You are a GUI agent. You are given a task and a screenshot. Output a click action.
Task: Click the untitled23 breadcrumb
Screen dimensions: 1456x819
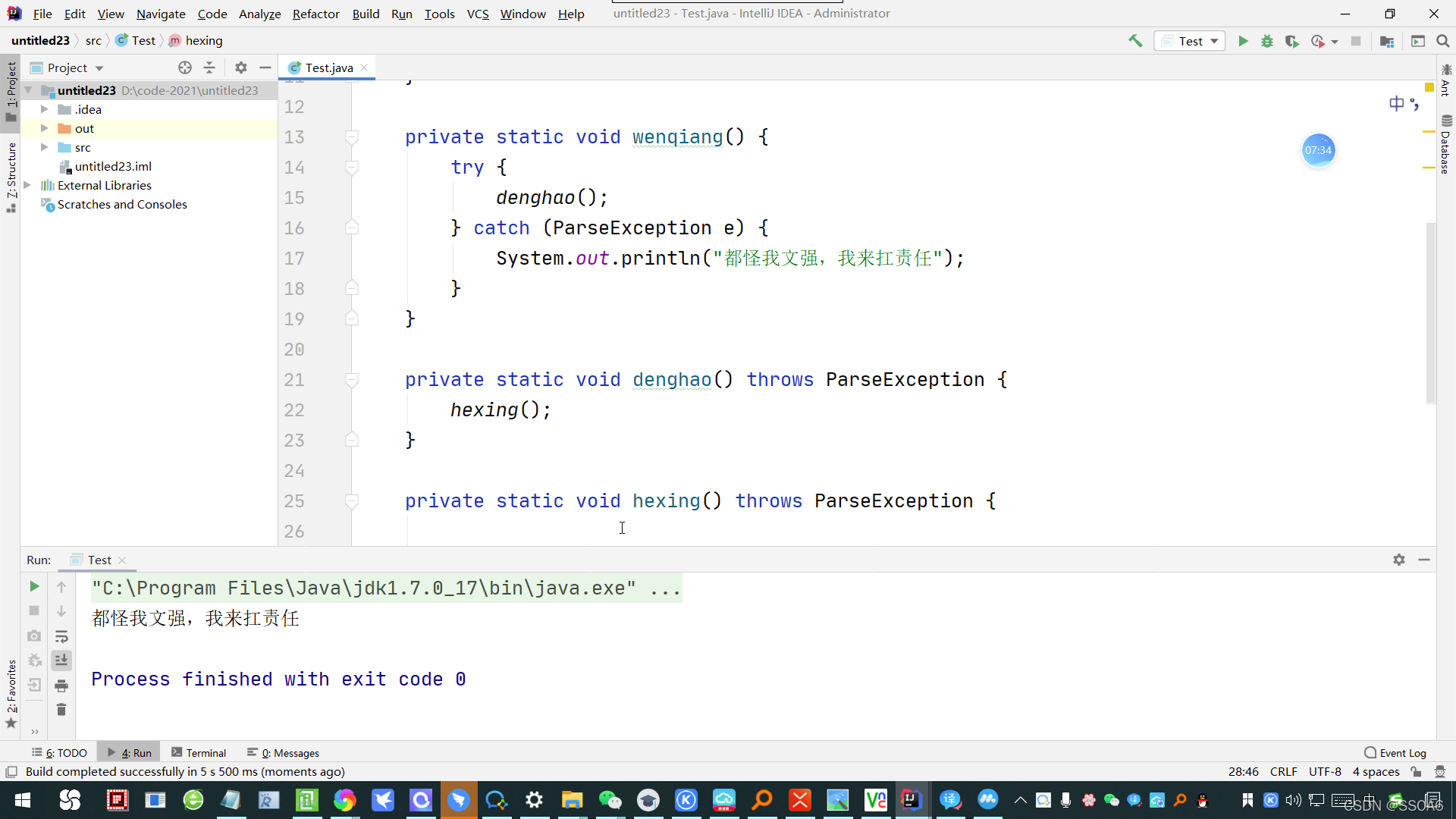pyautogui.click(x=40, y=41)
